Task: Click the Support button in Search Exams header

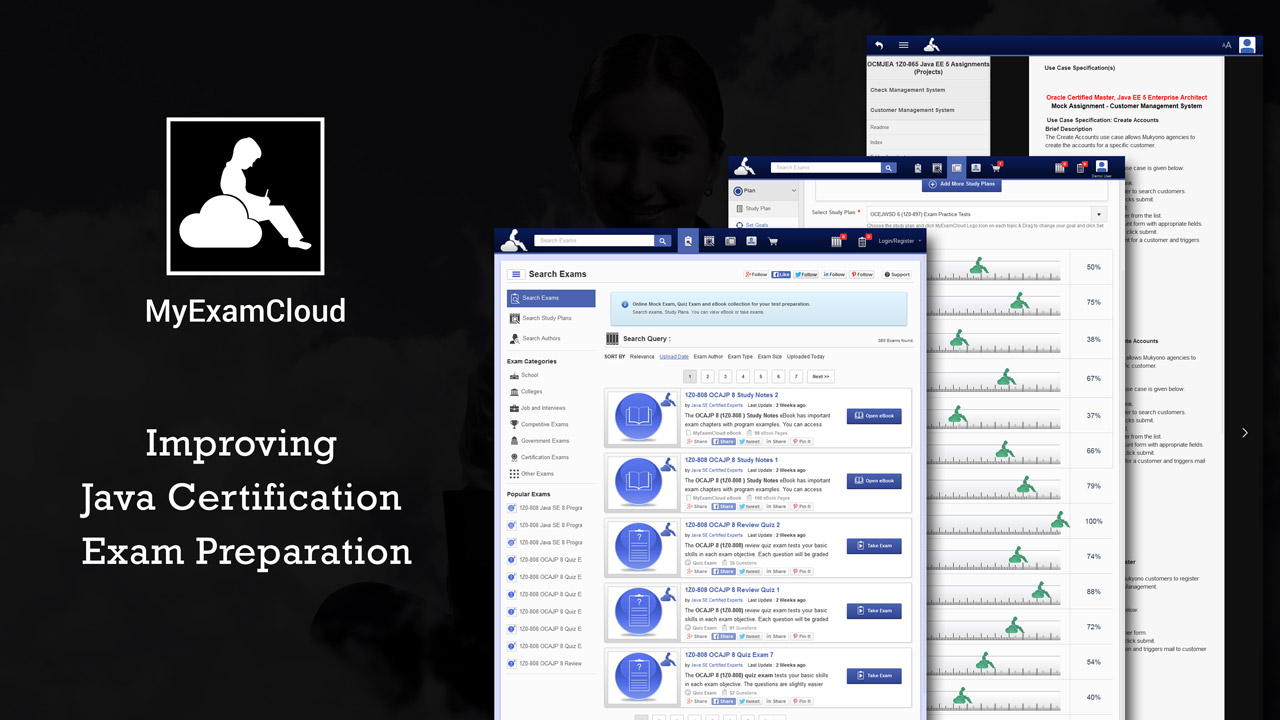Action: (898, 274)
